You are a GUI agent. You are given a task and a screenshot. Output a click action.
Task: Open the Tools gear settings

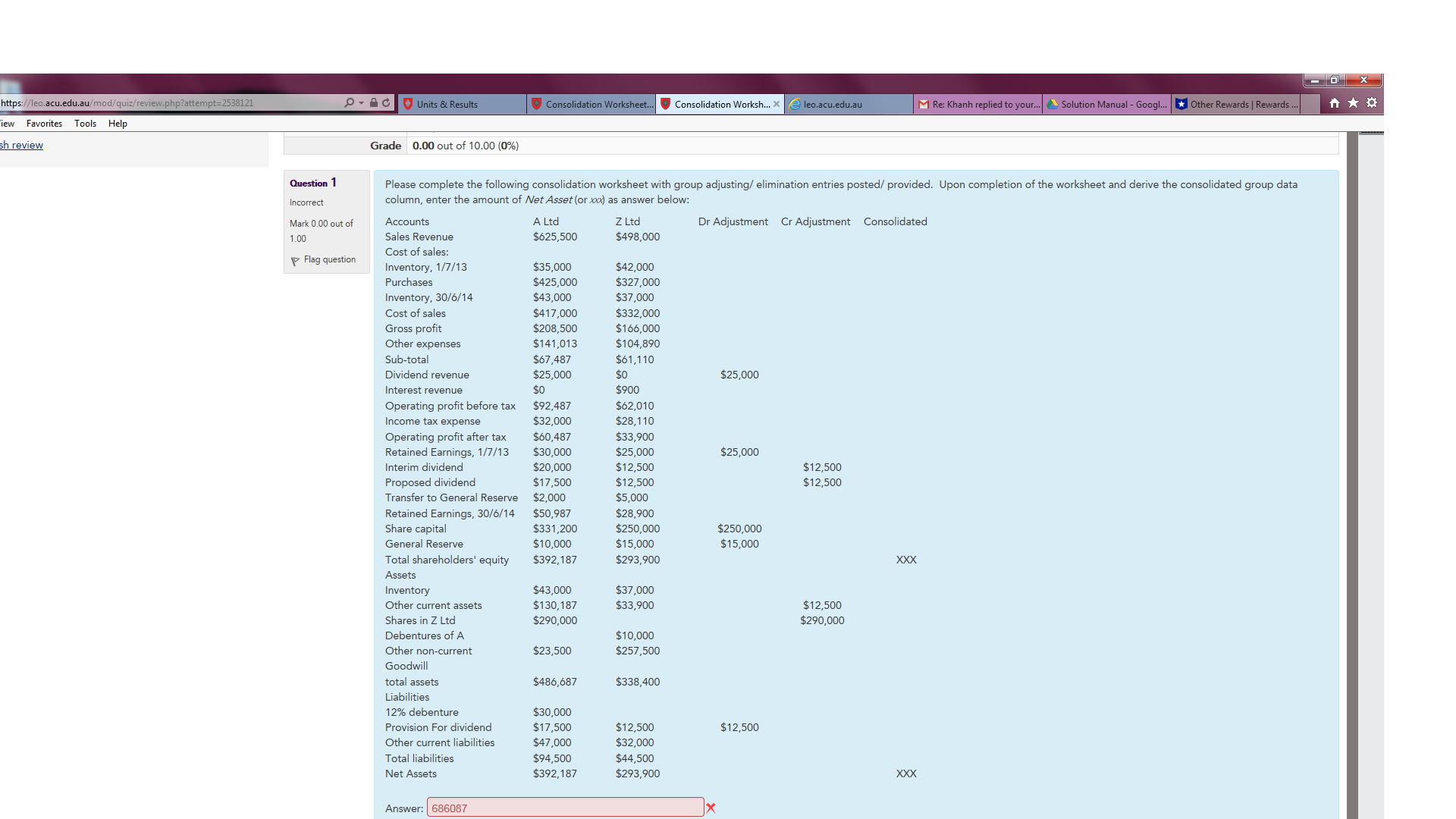tap(1372, 102)
